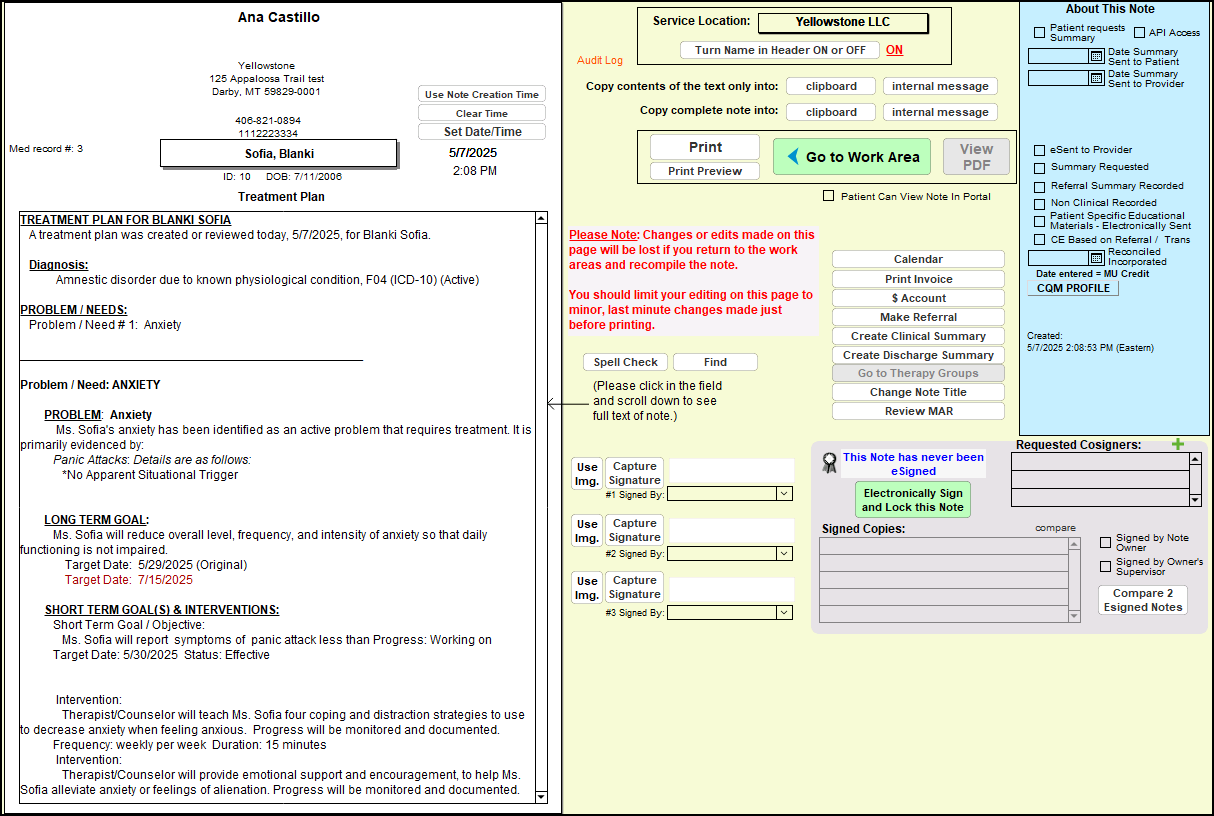
Task: Click the eSign ribbon badge icon
Action: [828, 463]
